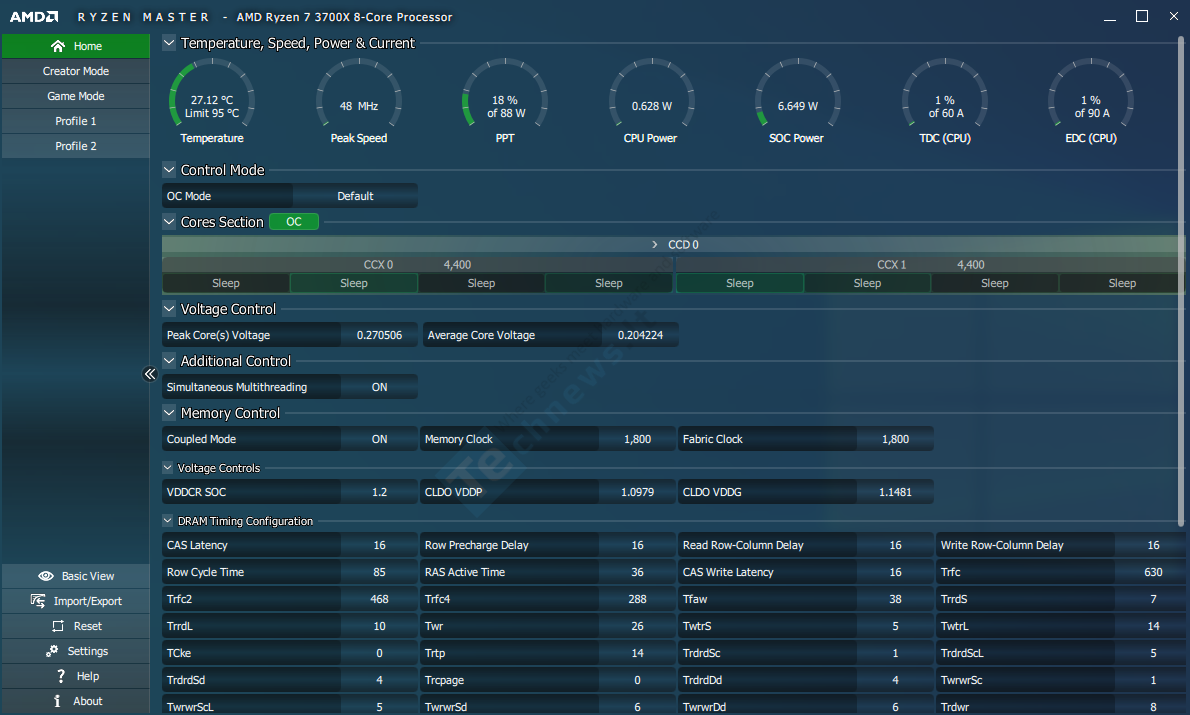
Task: Click the VDDCR SOC value 1.2
Action: point(379,493)
